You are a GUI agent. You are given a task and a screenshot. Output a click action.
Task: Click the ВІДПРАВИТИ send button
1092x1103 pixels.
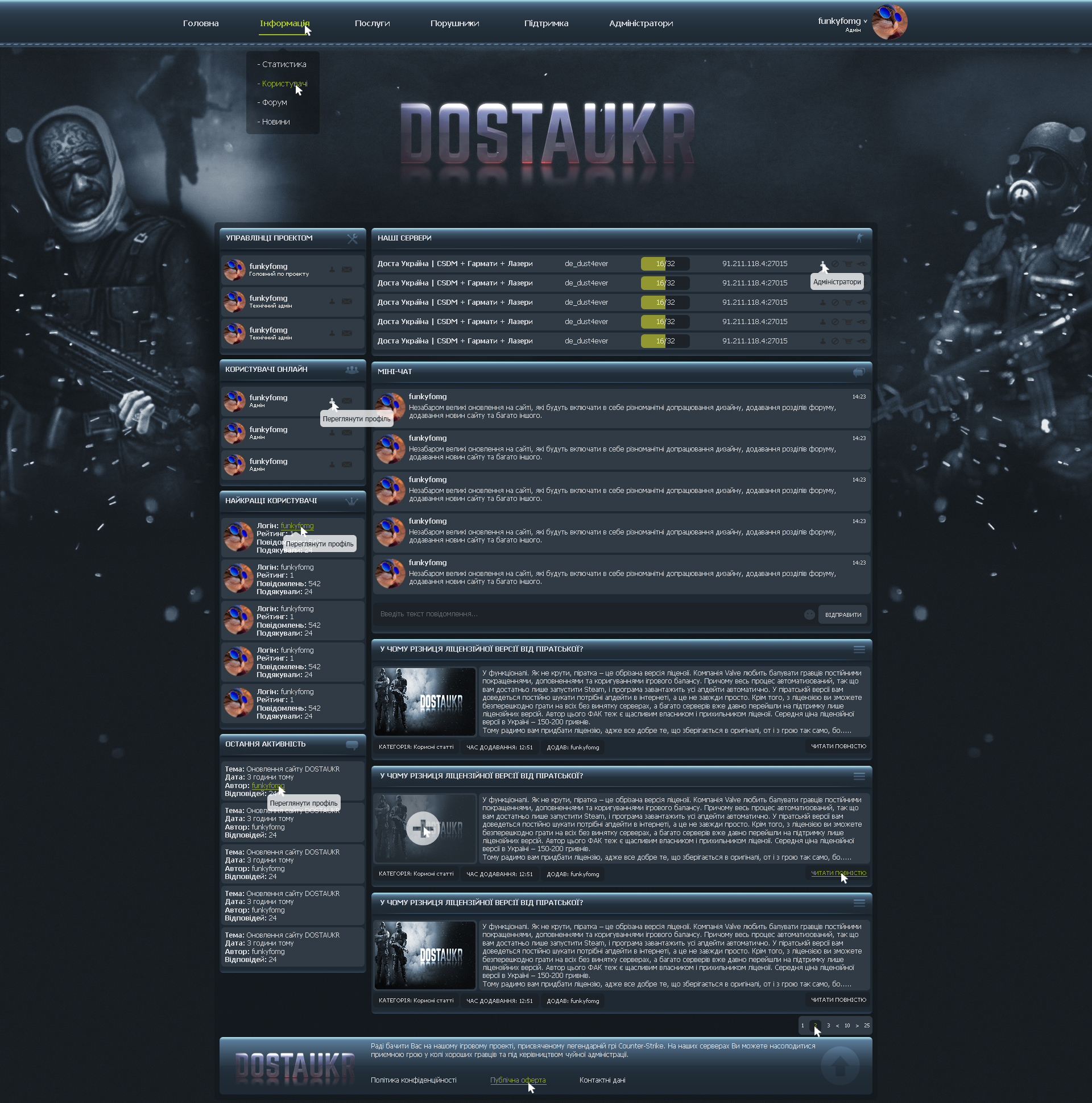[843, 615]
